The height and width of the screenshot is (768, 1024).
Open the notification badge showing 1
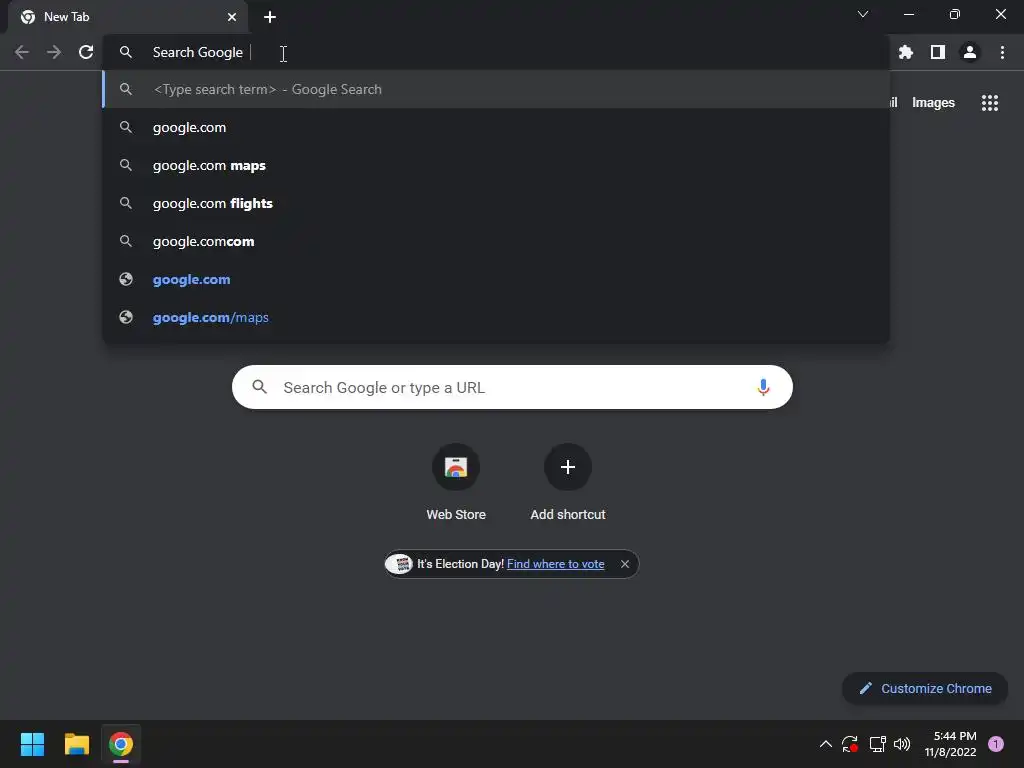(x=996, y=744)
